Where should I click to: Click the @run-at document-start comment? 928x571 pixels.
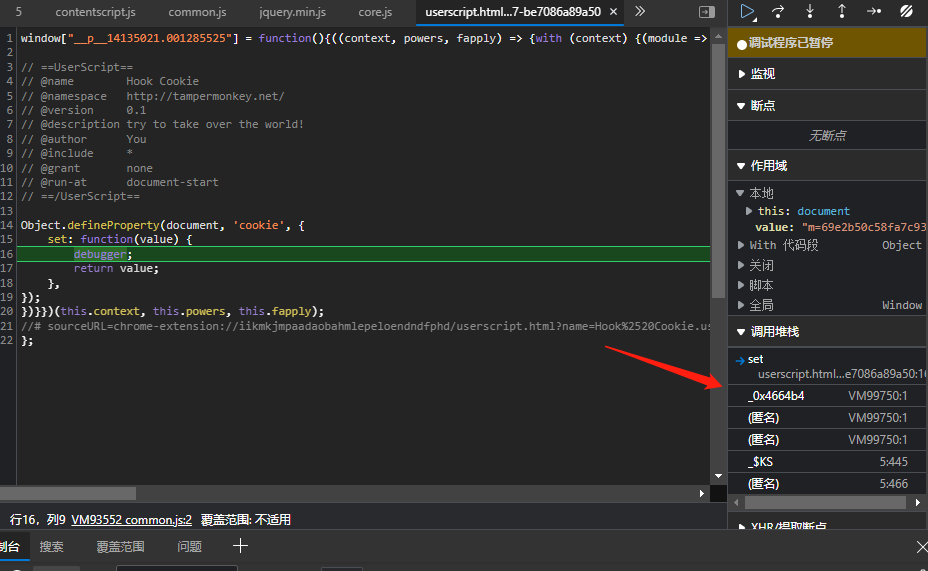pos(120,182)
